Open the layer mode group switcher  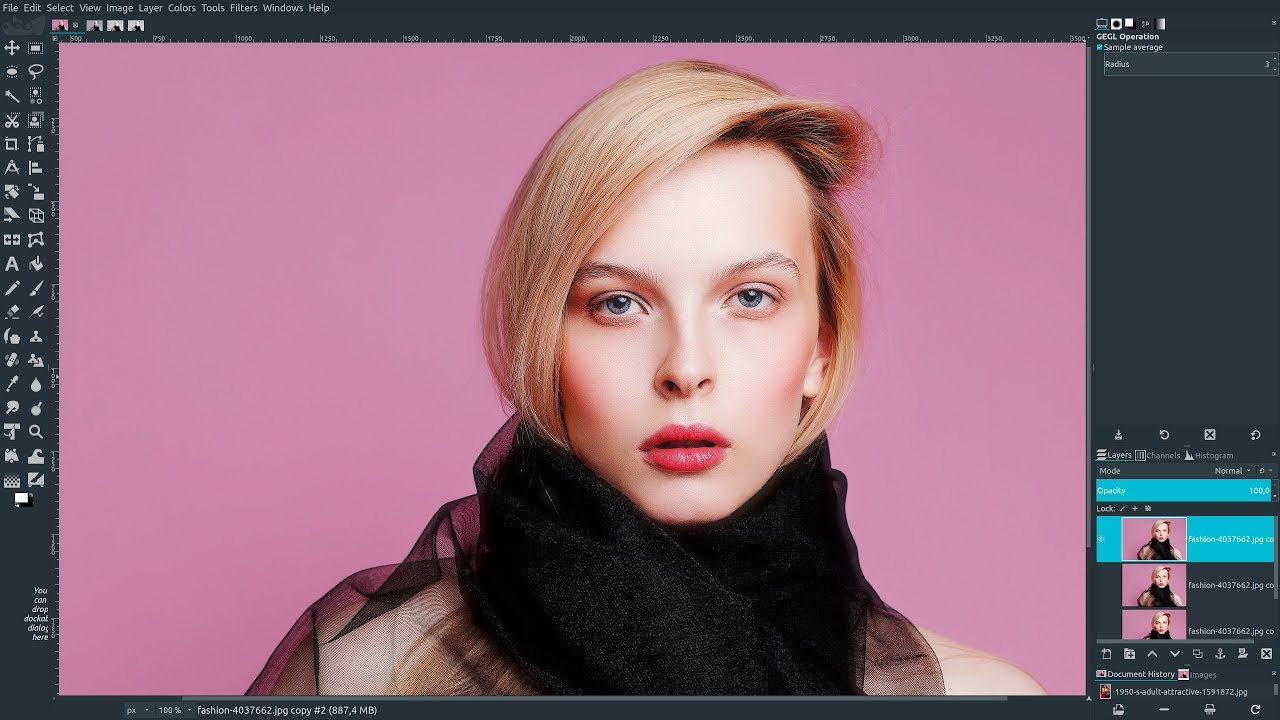coord(1265,471)
